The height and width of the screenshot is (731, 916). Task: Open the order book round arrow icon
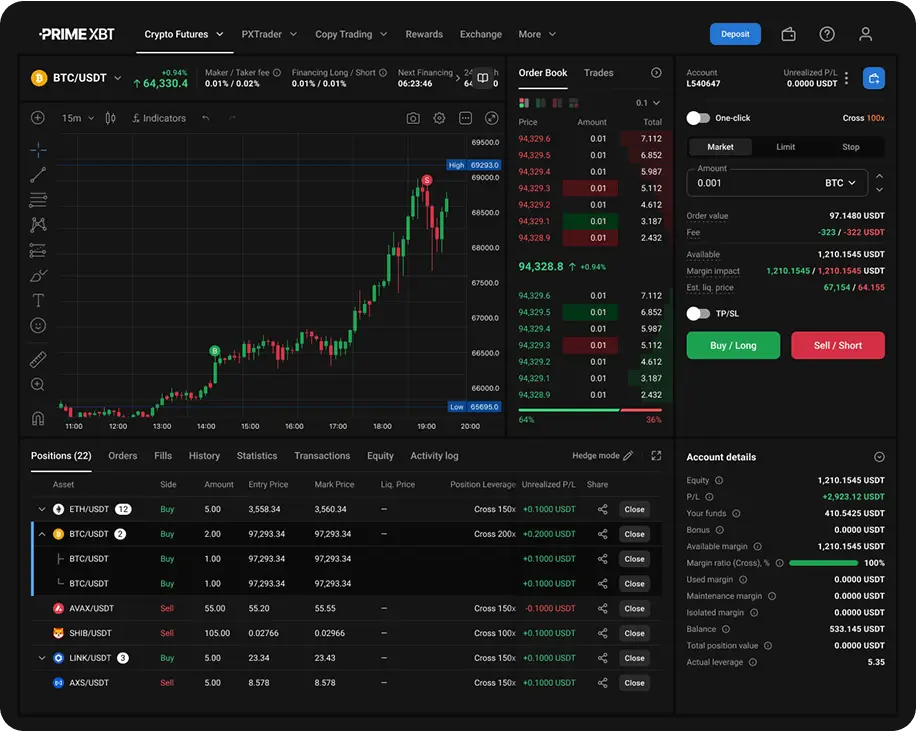tap(656, 72)
